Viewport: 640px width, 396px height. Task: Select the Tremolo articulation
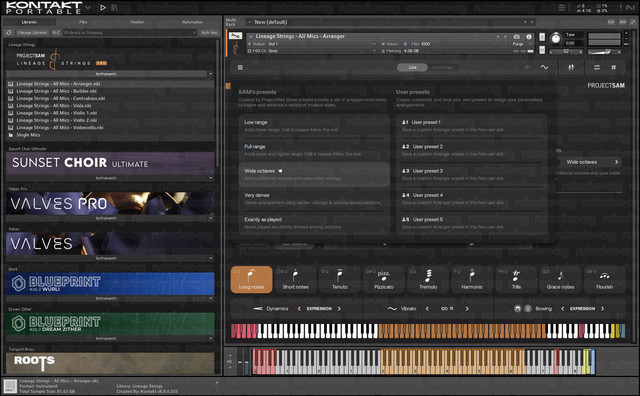[428, 279]
